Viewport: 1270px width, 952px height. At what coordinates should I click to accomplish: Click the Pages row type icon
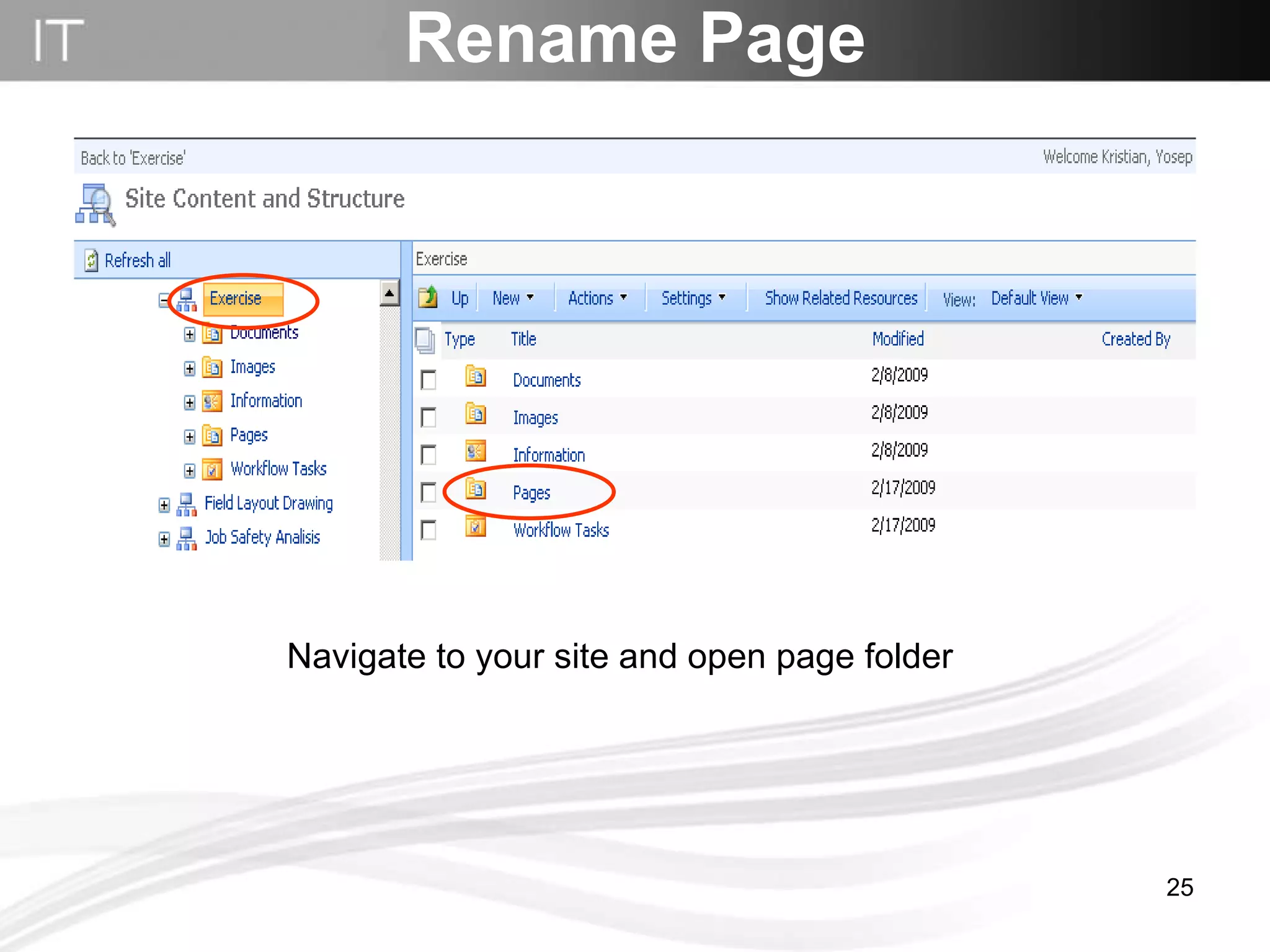point(476,490)
